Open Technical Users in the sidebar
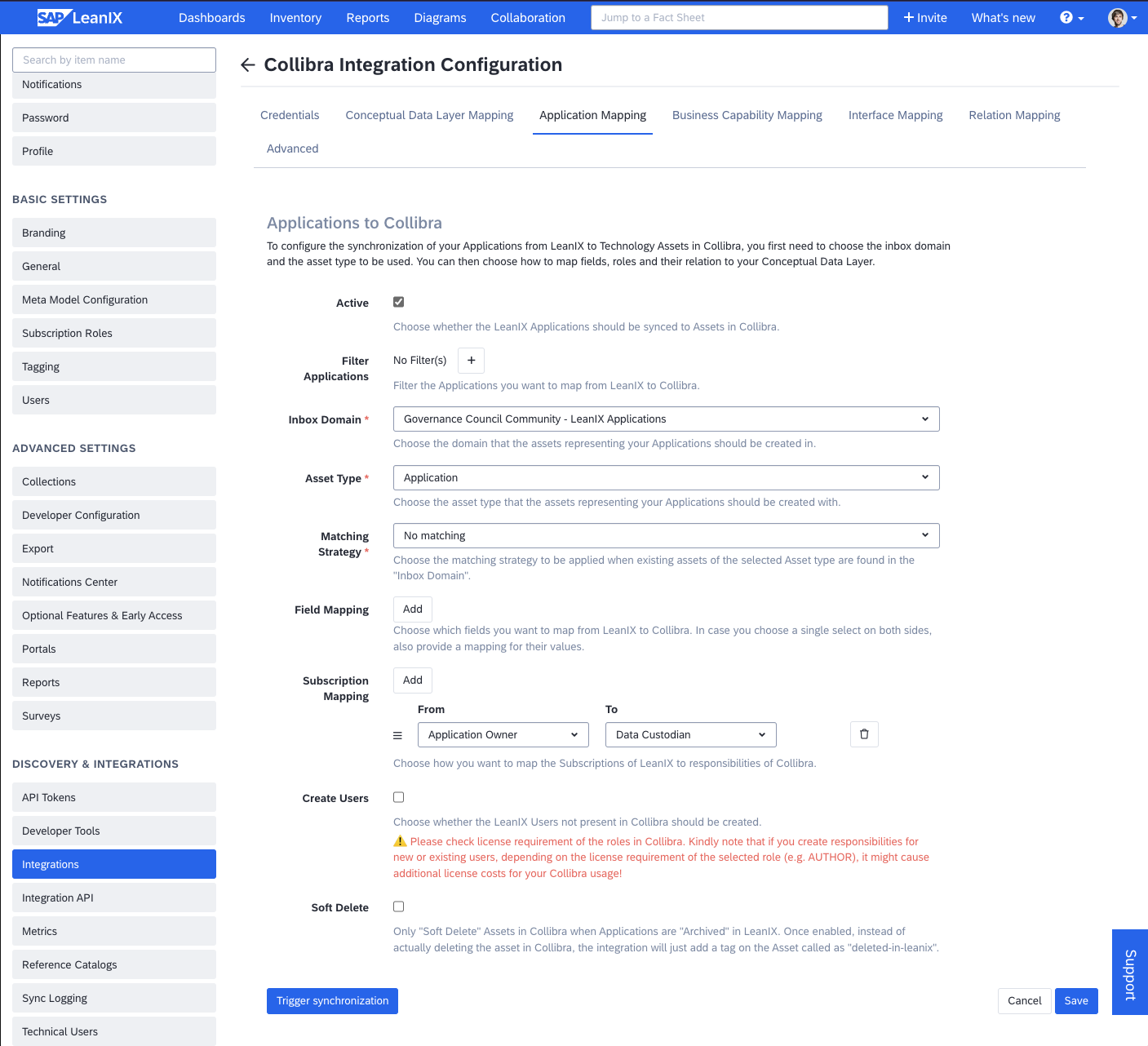Screen dimensions: 1148x1046 tap(114, 1031)
